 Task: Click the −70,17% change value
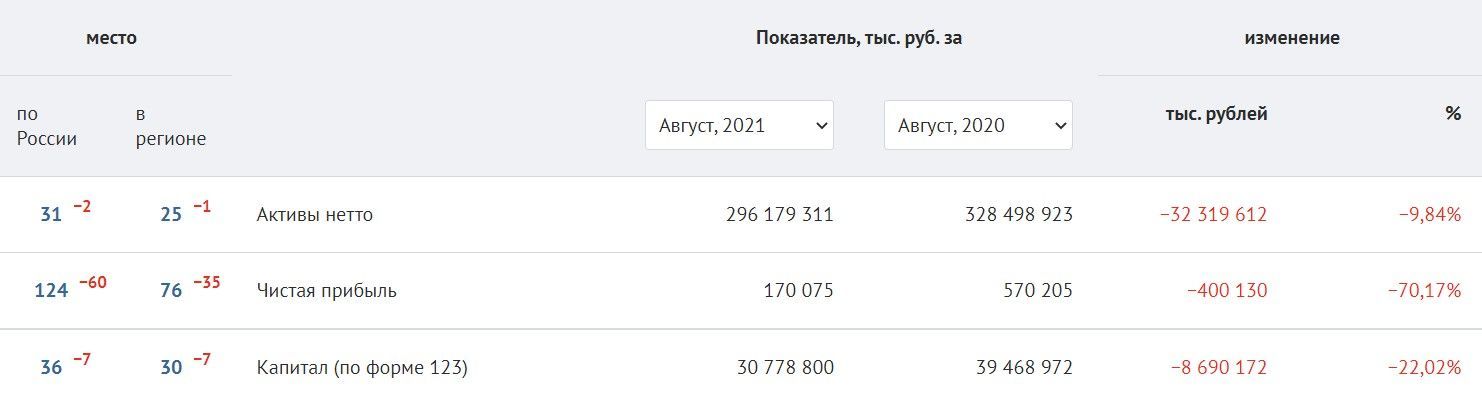pyautogui.click(x=1424, y=291)
